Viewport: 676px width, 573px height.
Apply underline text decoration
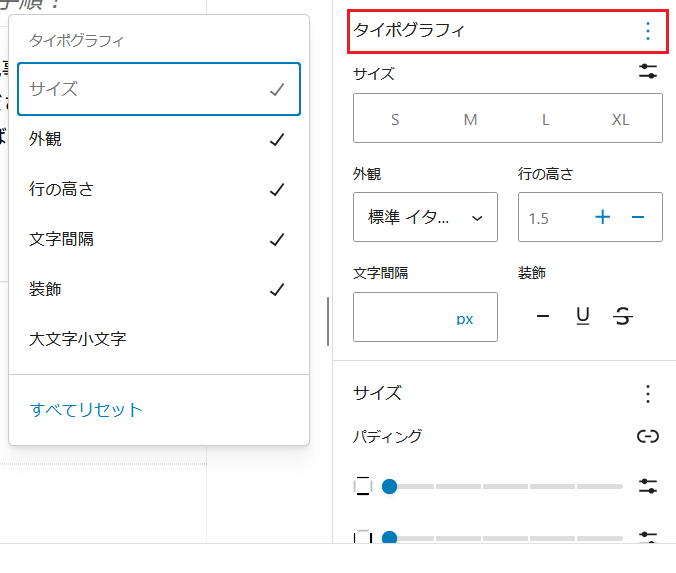[583, 317]
